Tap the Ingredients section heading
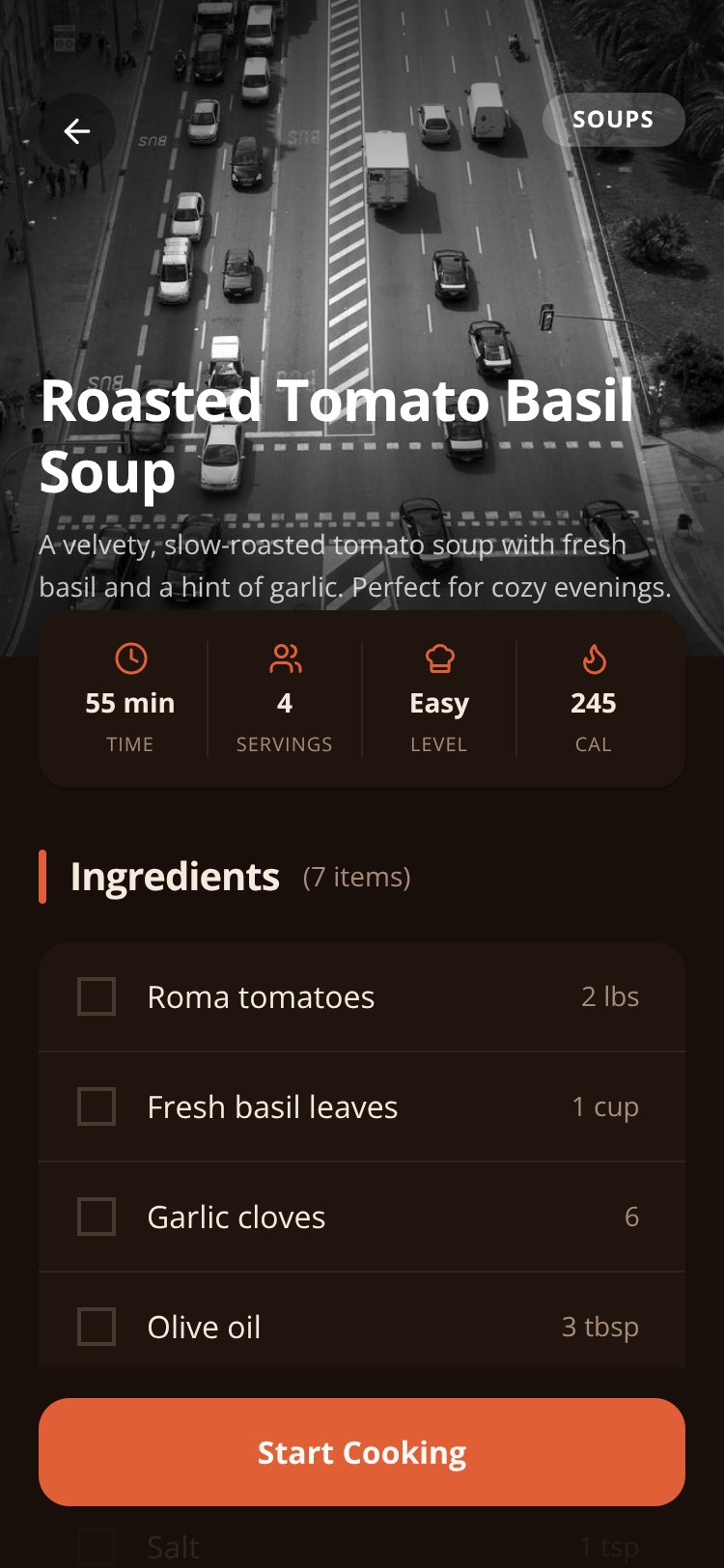The image size is (724, 1568). coord(175,877)
